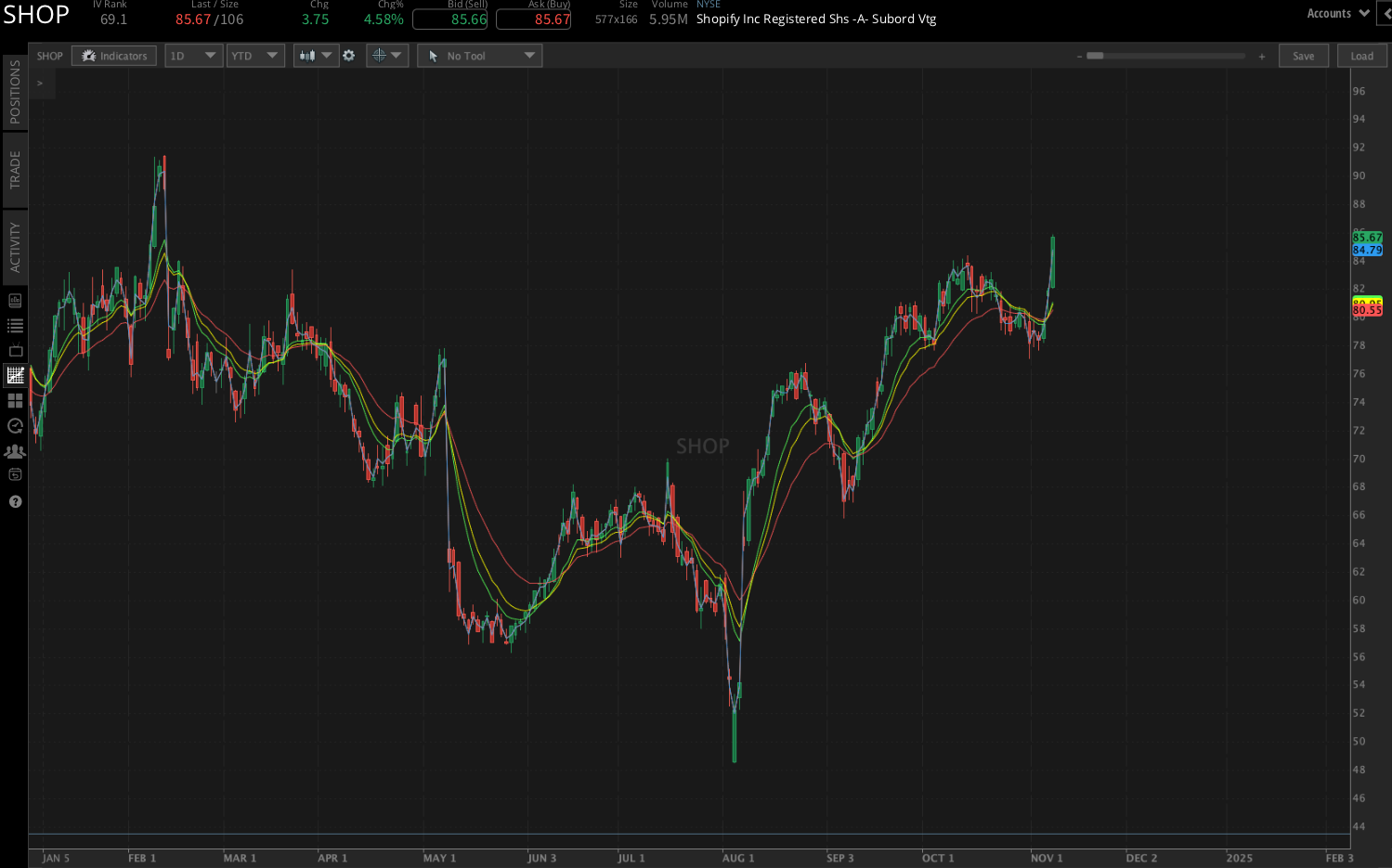Viewport: 1392px width, 868px height.
Task: Click the 96 price axis label
Action: pos(1359,91)
